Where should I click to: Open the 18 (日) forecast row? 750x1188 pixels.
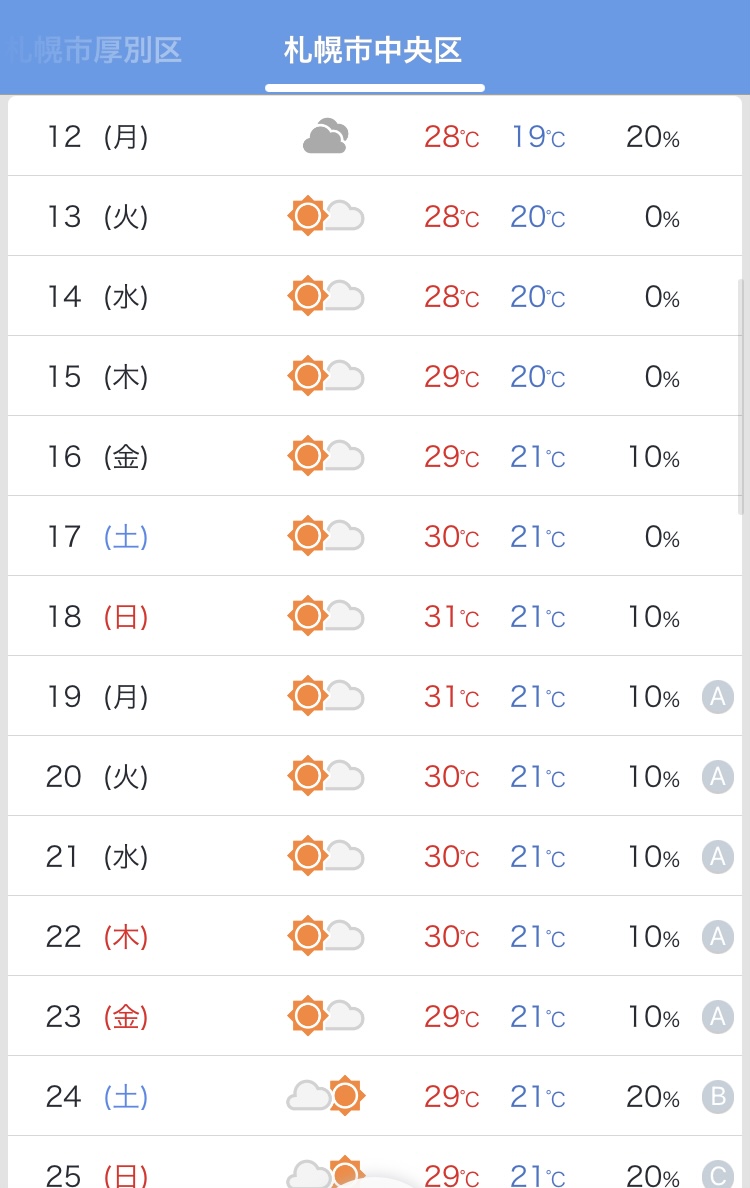click(375, 616)
